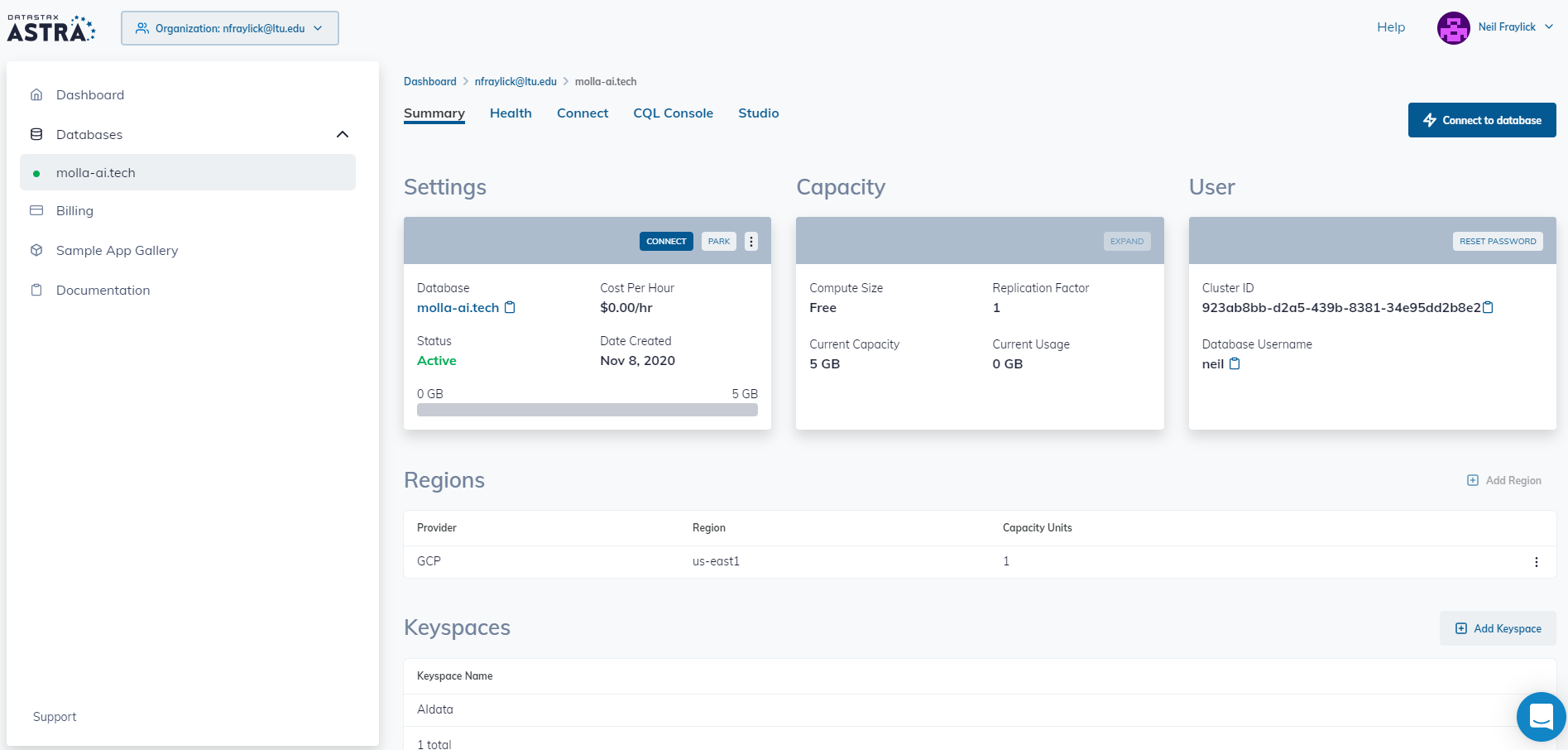Click the $0.00/hr cost value
The height and width of the screenshot is (750, 1568).
[626, 307]
